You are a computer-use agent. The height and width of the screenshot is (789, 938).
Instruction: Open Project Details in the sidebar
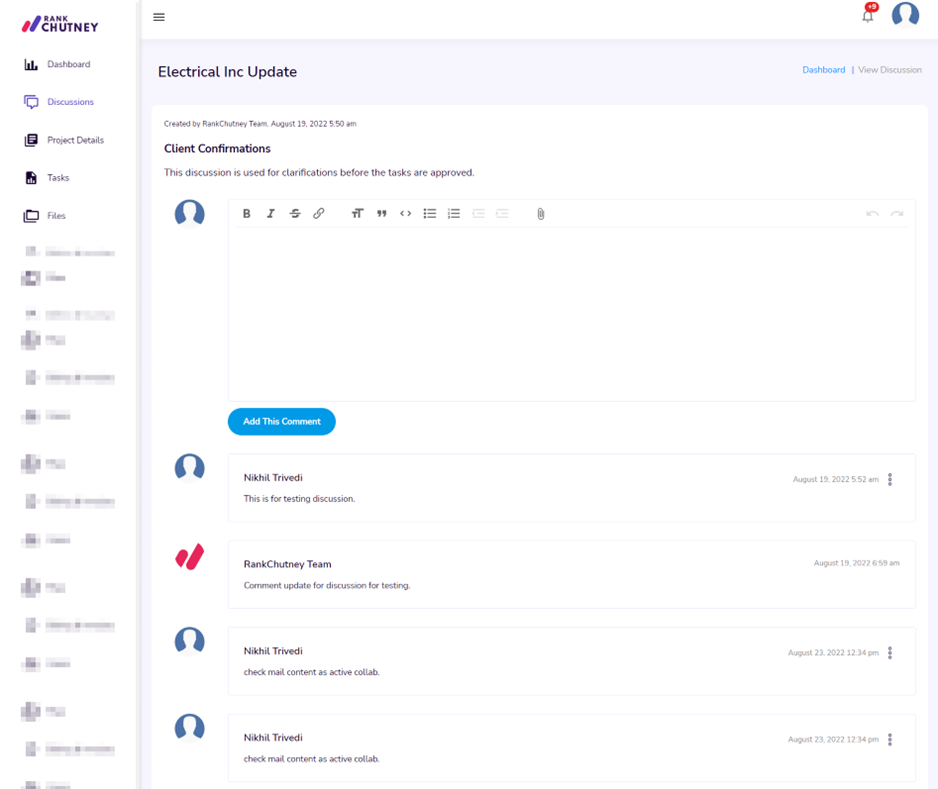pyautogui.click(x=64, y=140)
